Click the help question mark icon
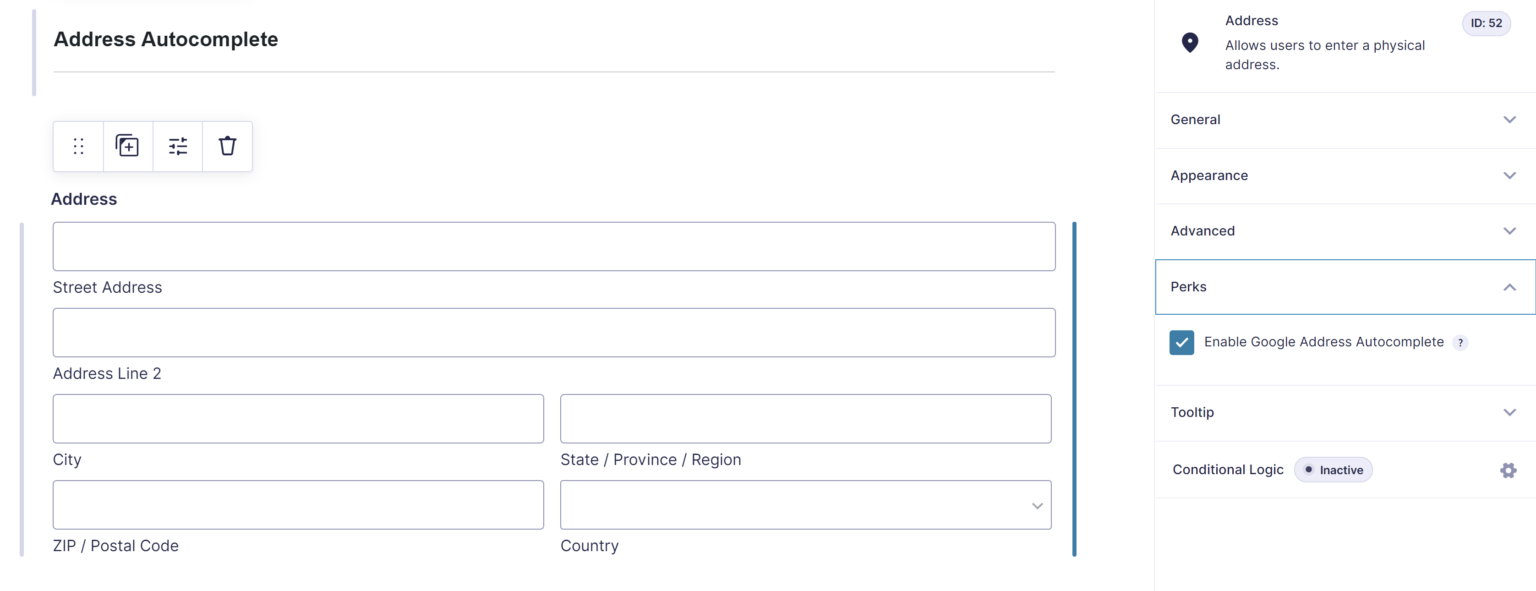 tap(1460, 343)
